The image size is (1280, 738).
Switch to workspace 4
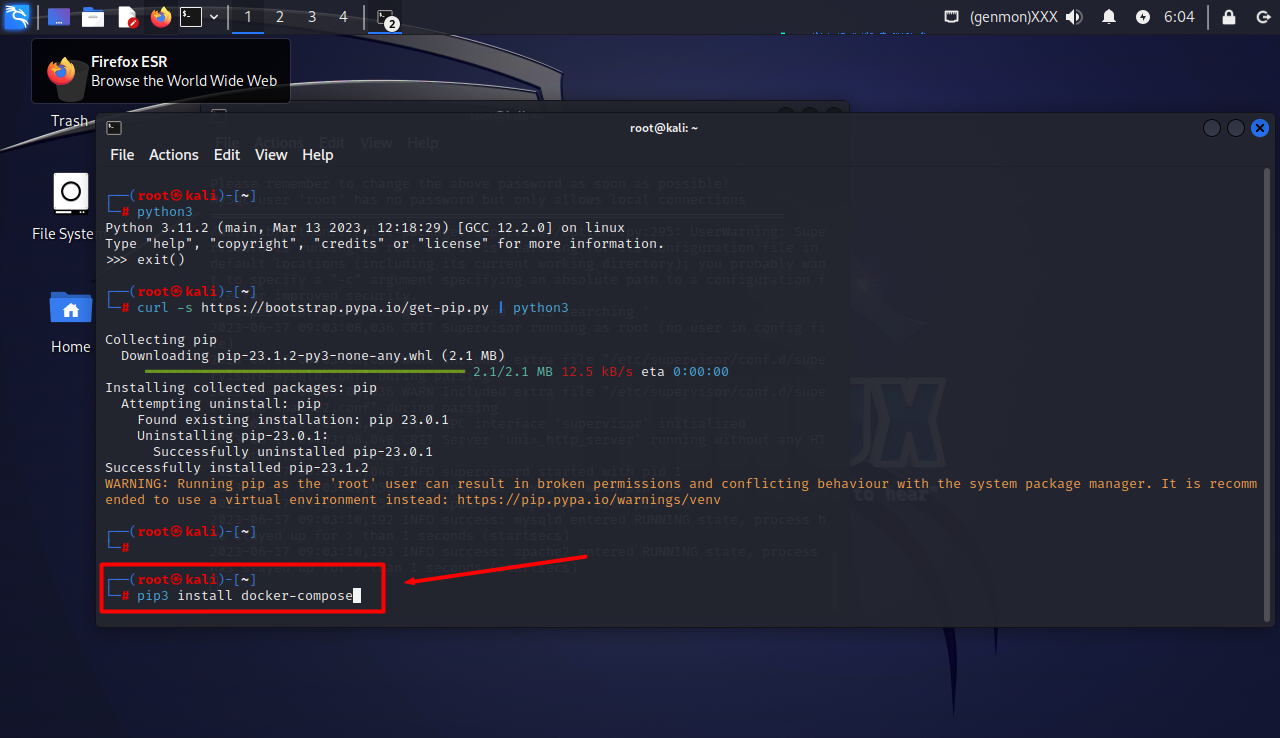point(344,17)
